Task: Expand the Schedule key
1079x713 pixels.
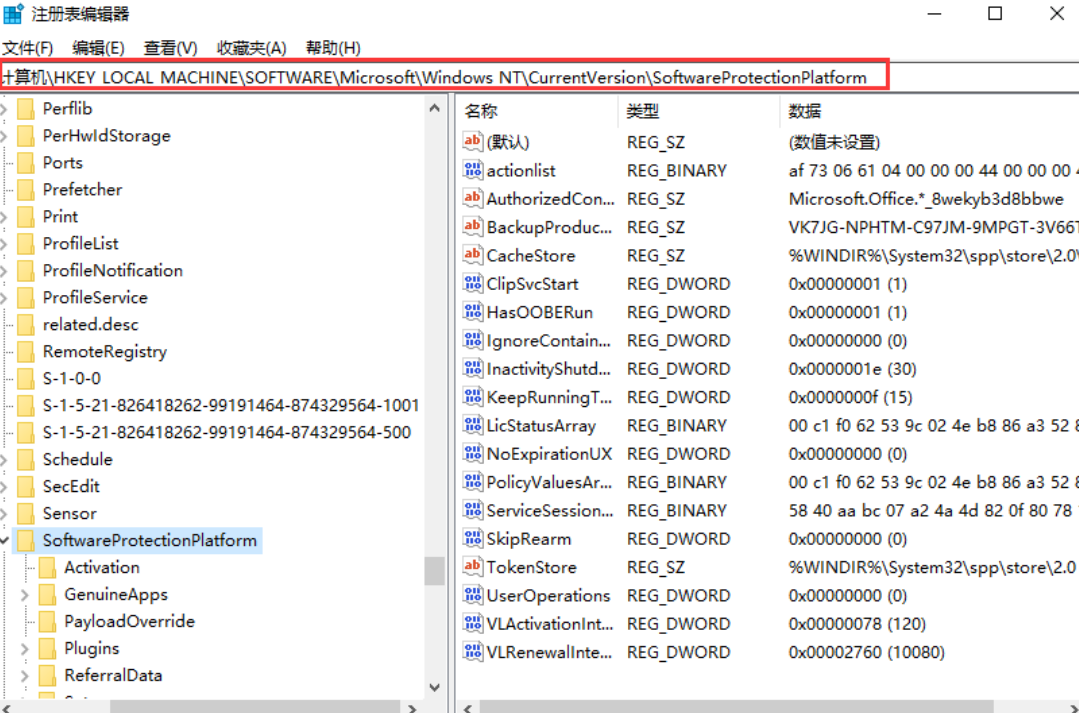Action: point(3,460)
